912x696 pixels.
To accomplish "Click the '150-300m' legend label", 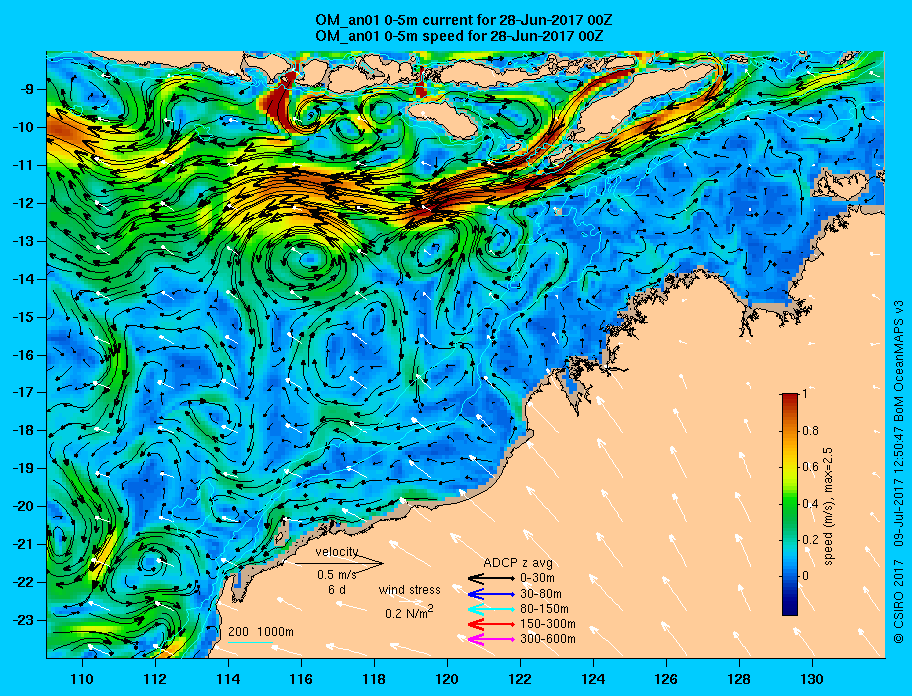I will (x=548, y=624).
